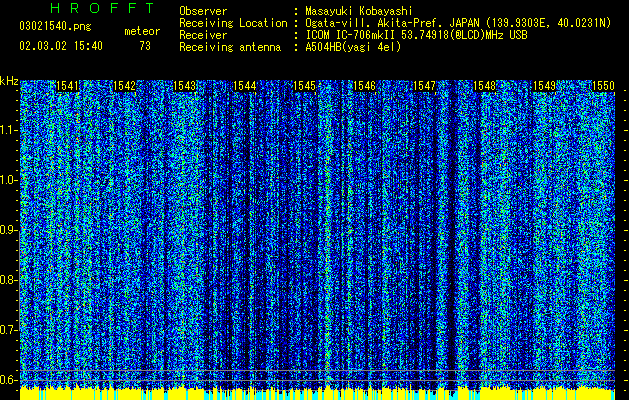This screenshot has height=400, width=629.
Task: Click the meteor count 73
Action: 145,46
